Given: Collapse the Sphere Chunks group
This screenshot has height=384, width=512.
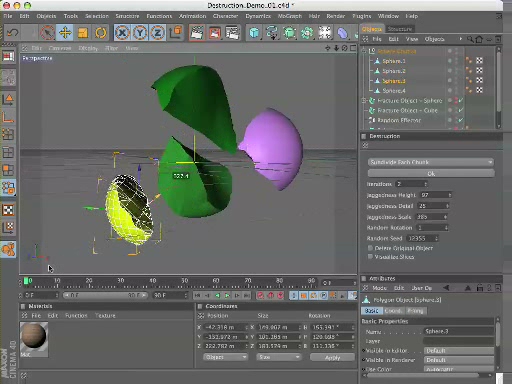Looking at the screenshot, I should 364,51.
